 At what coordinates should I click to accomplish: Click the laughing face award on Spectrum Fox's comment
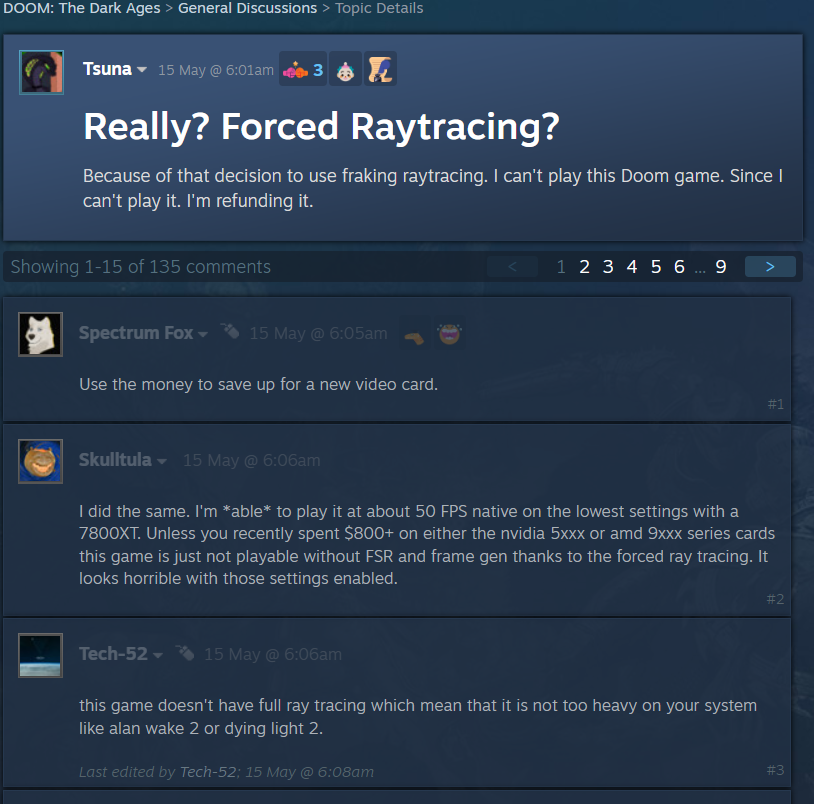tap(450, 334)
